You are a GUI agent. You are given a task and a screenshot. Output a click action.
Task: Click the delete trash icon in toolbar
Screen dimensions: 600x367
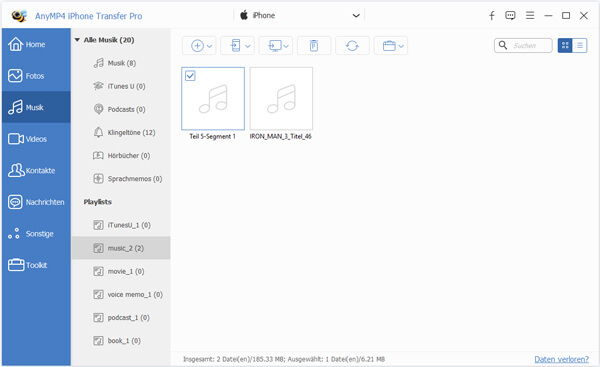(314, 46)
